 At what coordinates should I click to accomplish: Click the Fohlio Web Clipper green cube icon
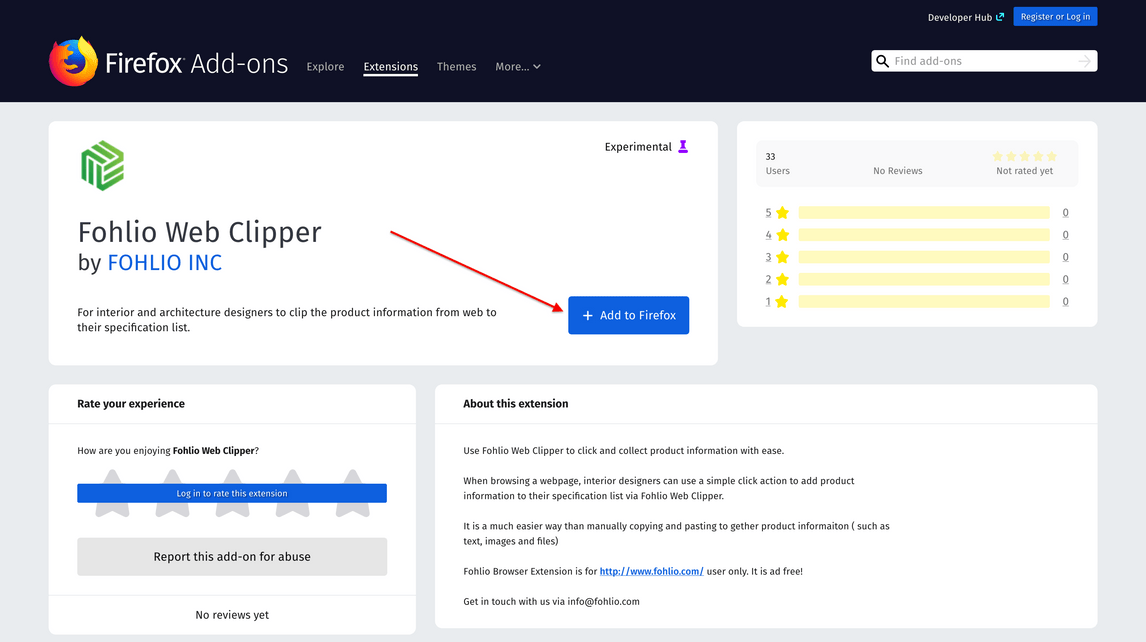[102, 166]
